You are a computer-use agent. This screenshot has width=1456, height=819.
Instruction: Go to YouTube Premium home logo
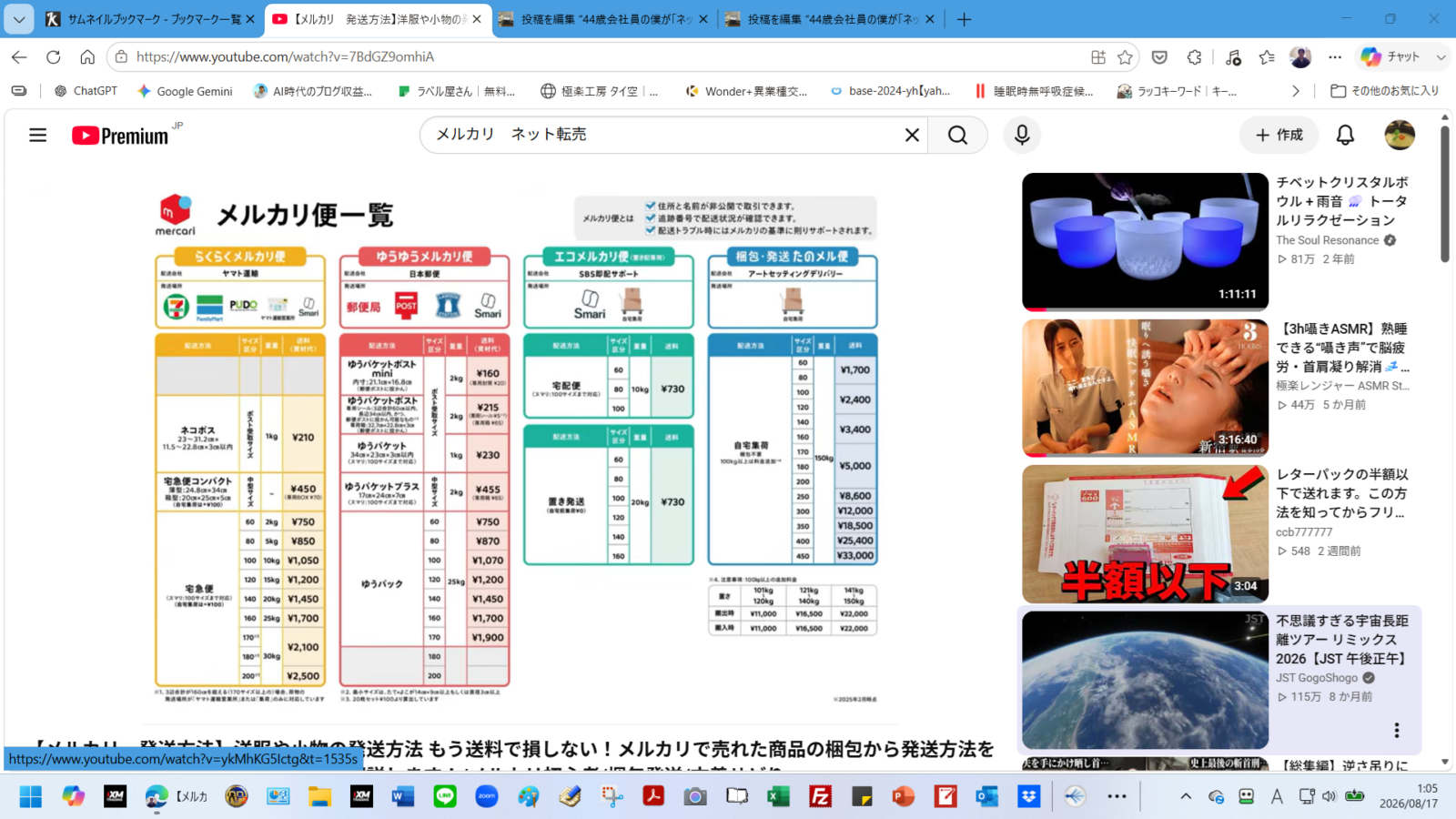120,136
